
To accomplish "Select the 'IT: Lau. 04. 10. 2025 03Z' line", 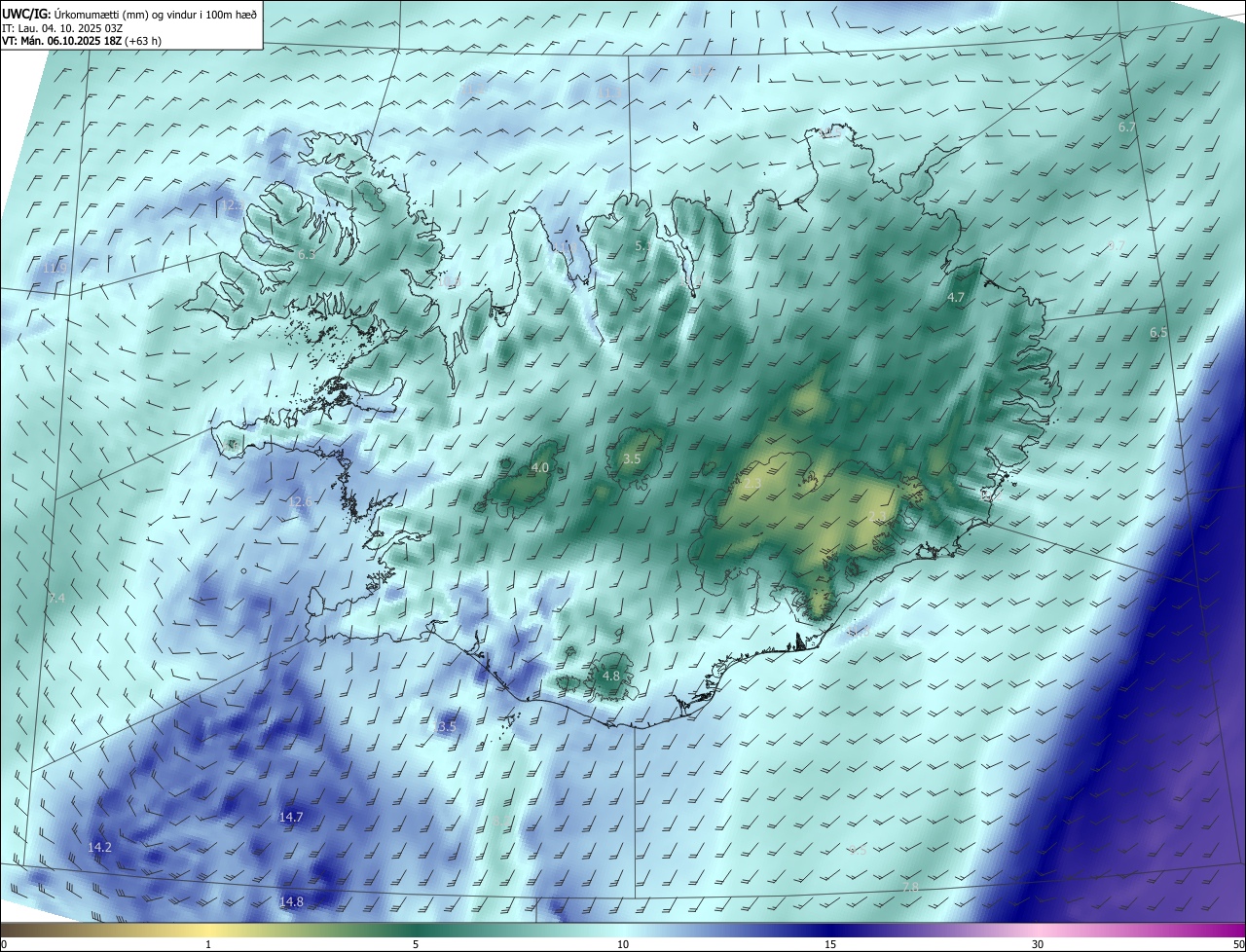I will [61, 27].
